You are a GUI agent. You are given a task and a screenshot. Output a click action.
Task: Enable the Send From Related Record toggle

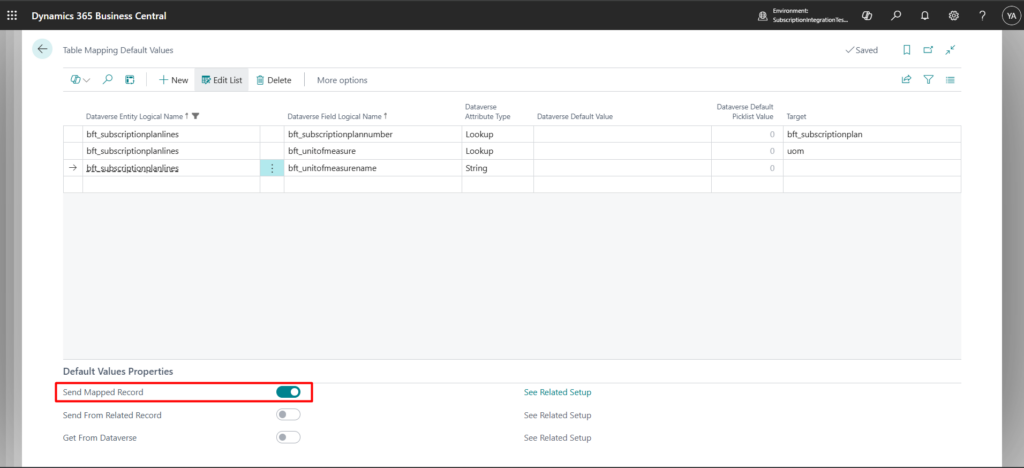(288, 415)
